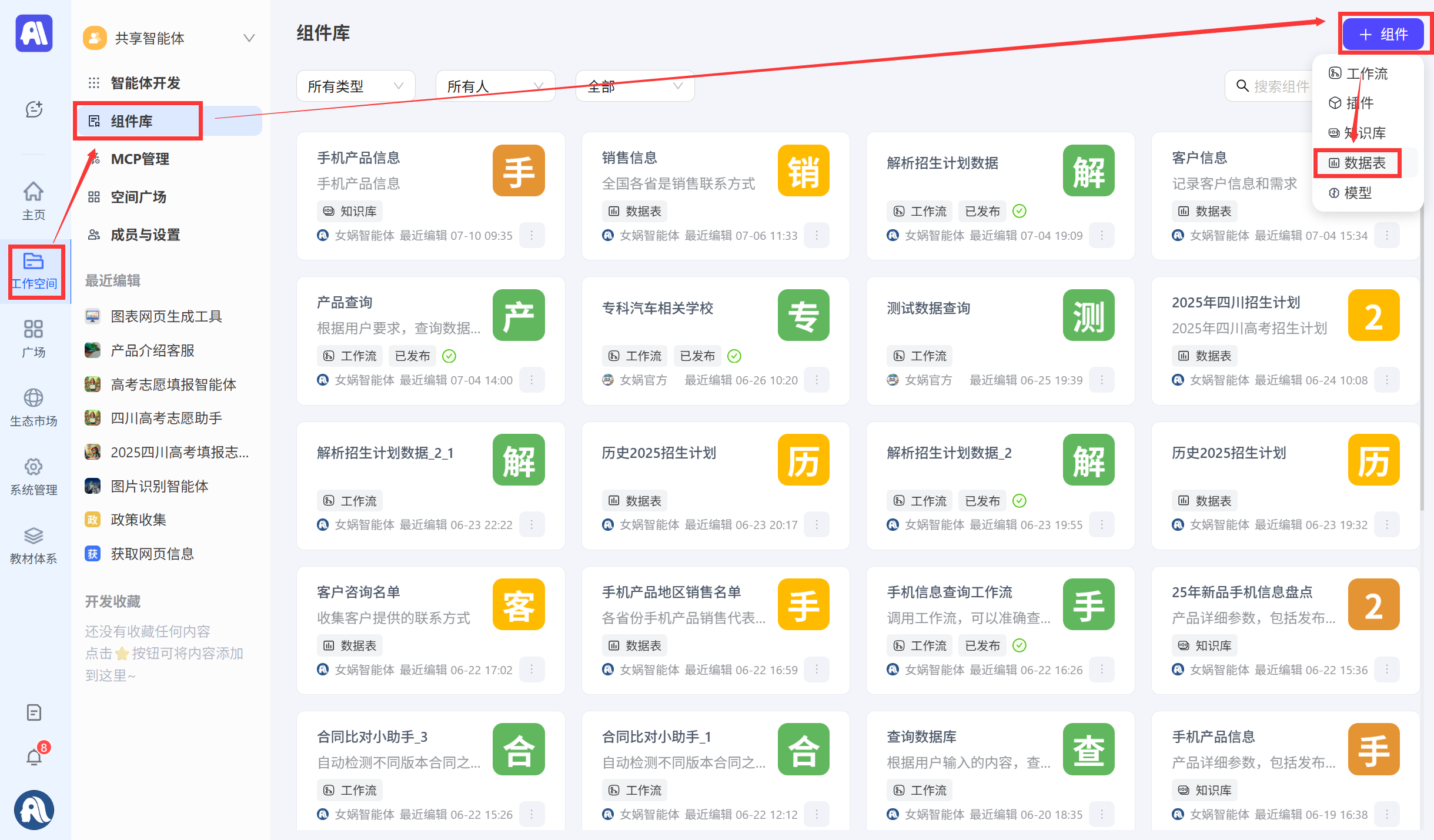Open the document icon above the bell

pyautogui.click(x=34, y=712)
